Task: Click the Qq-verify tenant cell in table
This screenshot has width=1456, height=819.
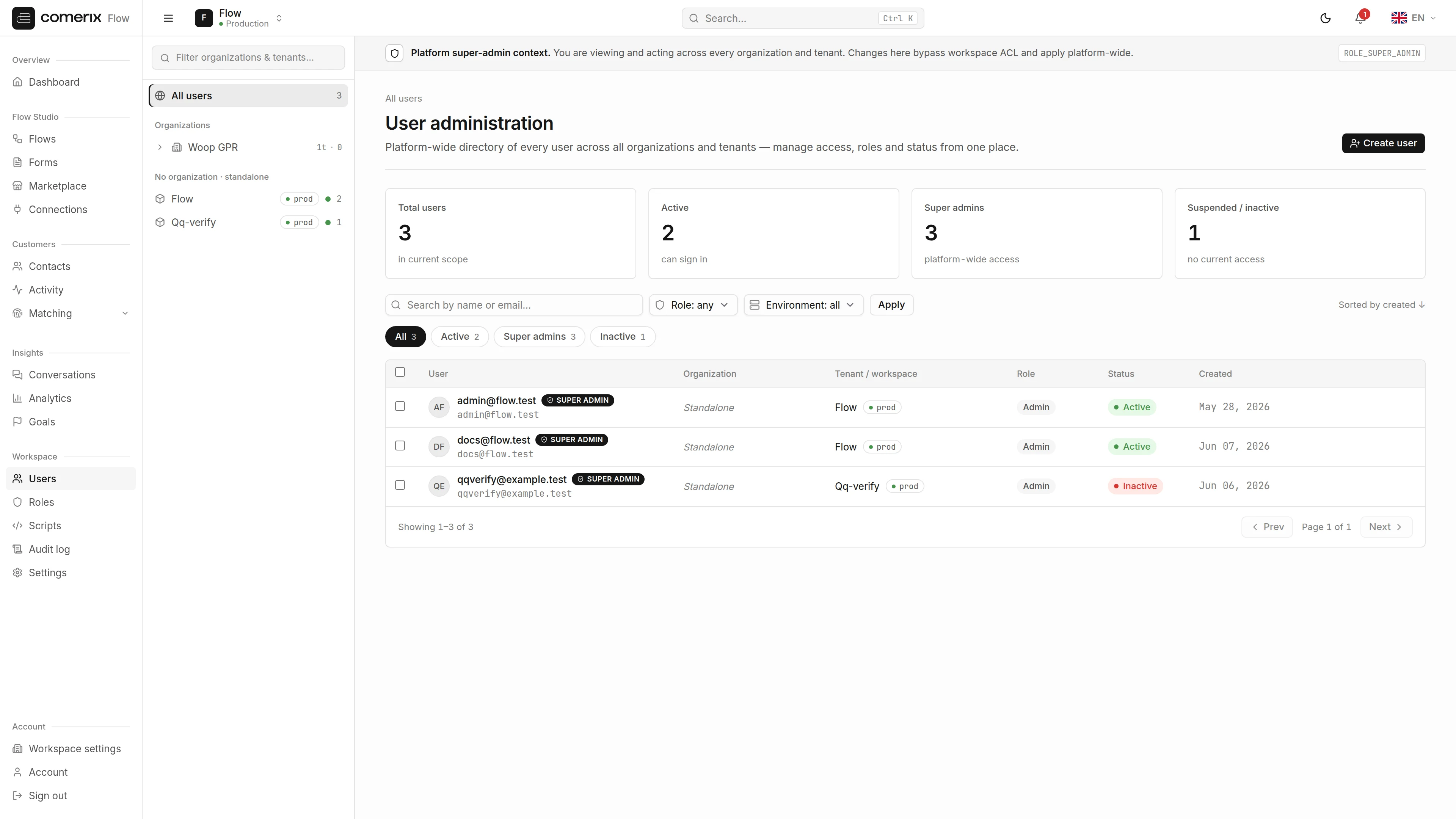Action: coord(879,486)
